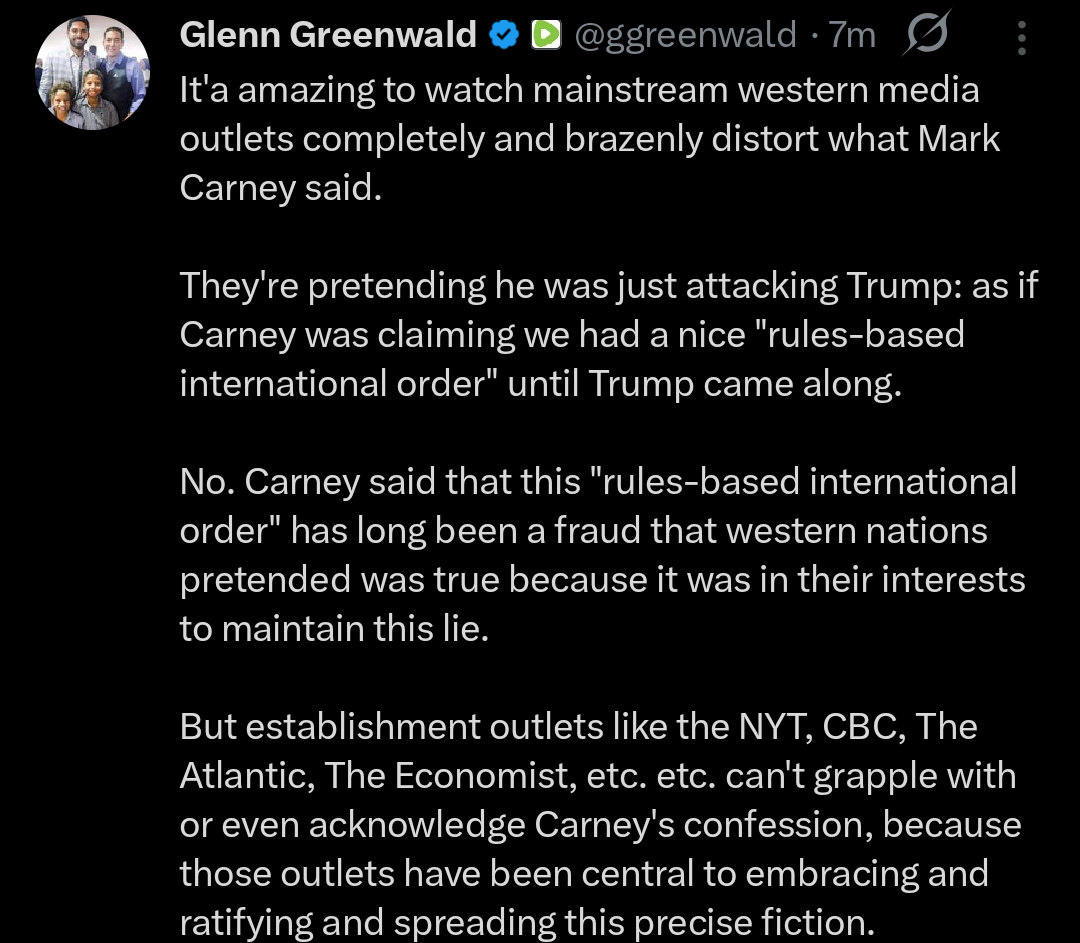Screen dimensions: 1080x943
Task: Open Glenn Greenwald's profile picture
Action: point(92,74)
